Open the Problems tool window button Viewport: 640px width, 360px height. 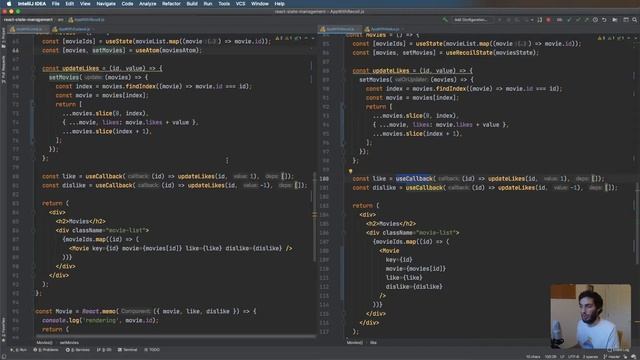(x=46, y=350)
